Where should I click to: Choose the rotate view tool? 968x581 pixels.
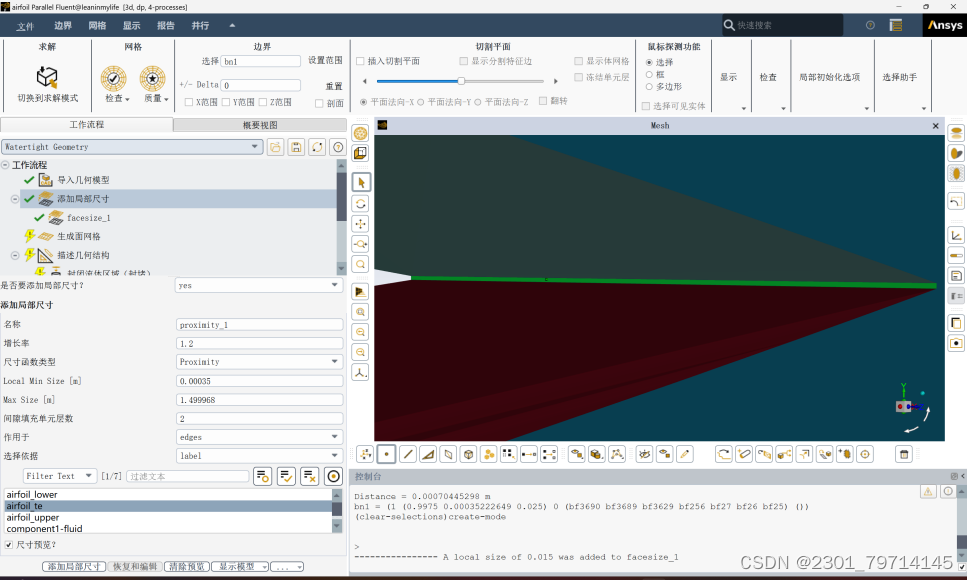(361, 203)
